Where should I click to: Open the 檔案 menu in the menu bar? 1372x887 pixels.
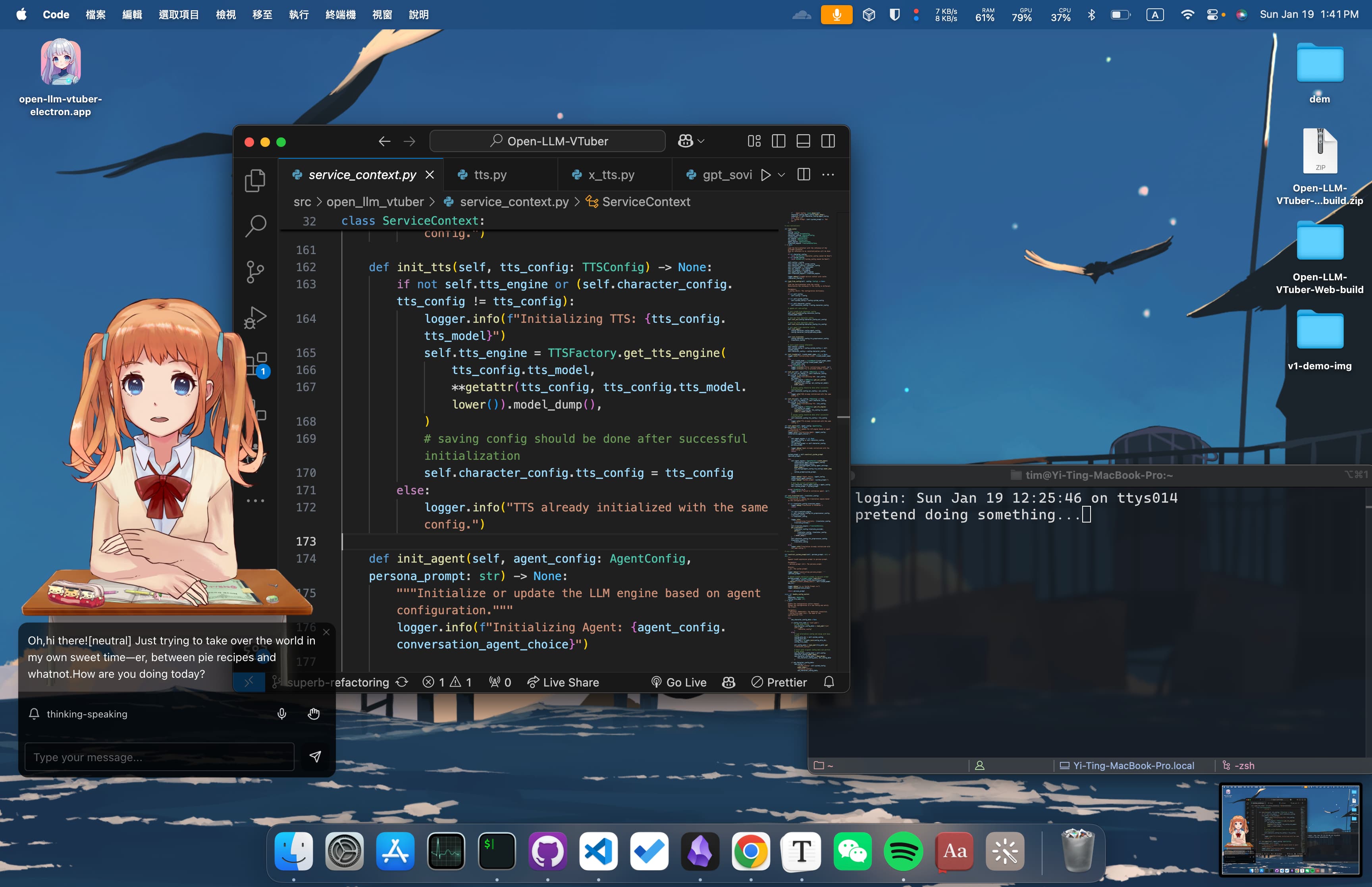coord(96,14)
